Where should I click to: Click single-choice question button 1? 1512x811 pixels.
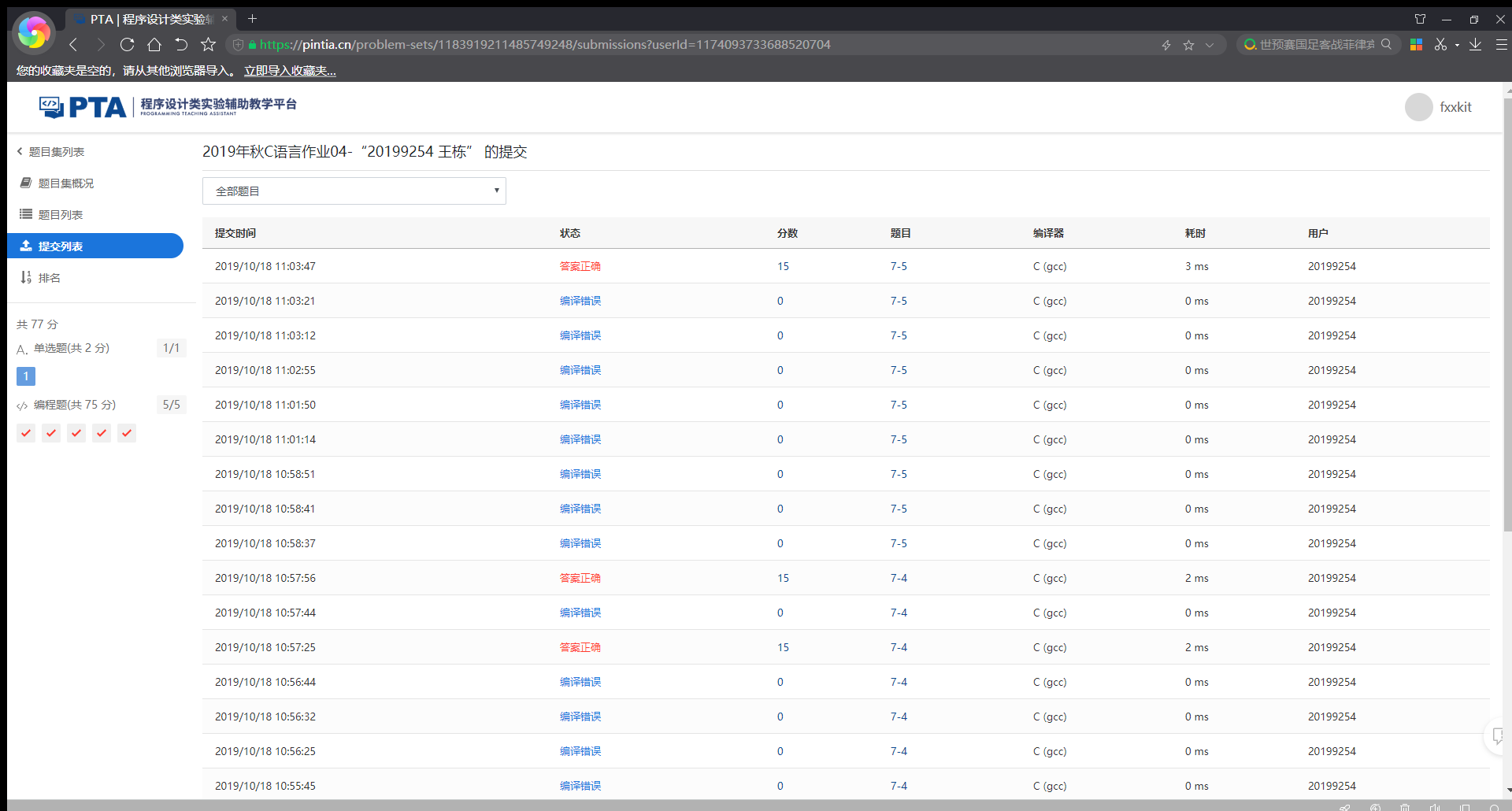tap(26, 376)
